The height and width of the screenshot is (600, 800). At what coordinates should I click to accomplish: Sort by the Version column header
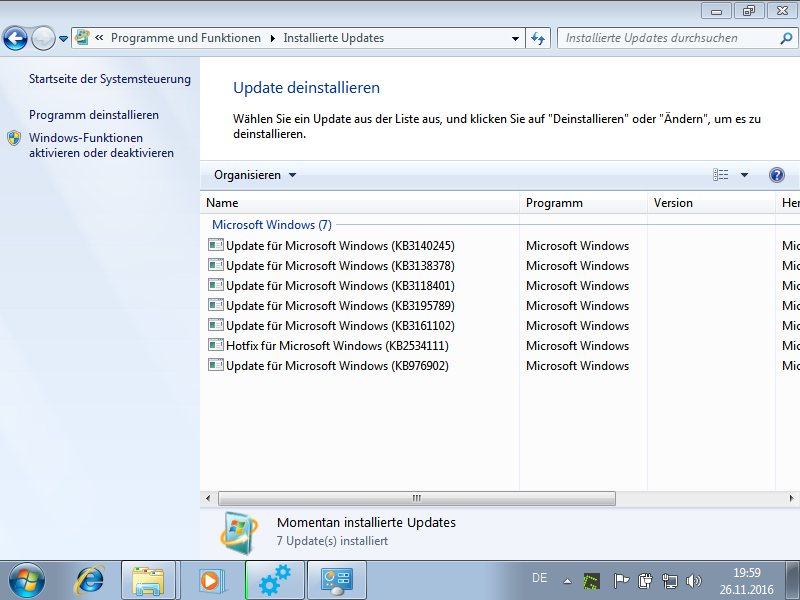[x=711, y=203]
